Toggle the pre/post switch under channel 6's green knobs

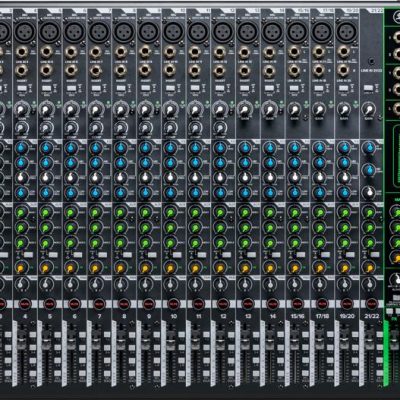pos(78,255)
